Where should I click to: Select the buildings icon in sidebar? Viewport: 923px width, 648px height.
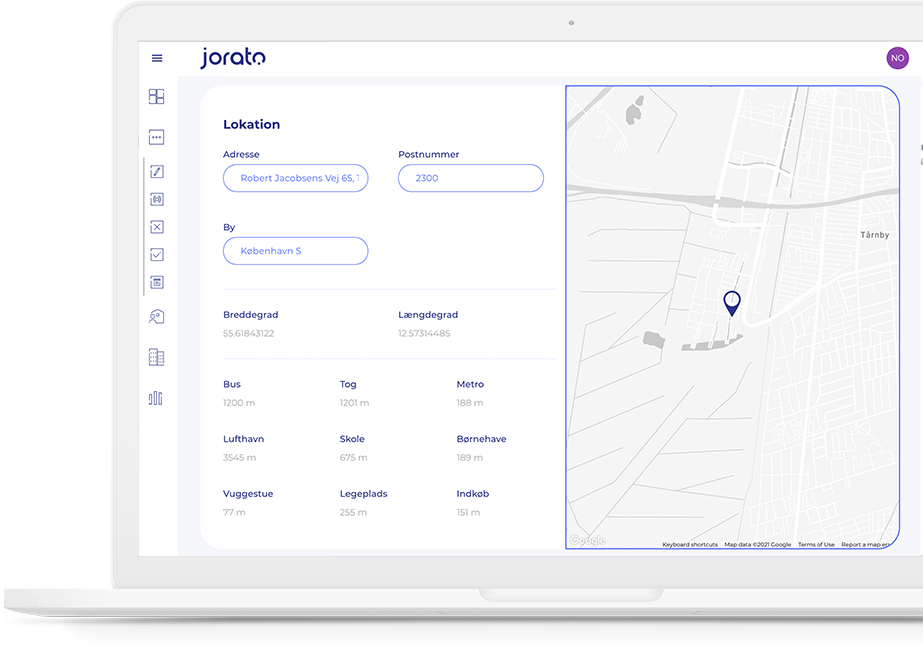(156, 357)
